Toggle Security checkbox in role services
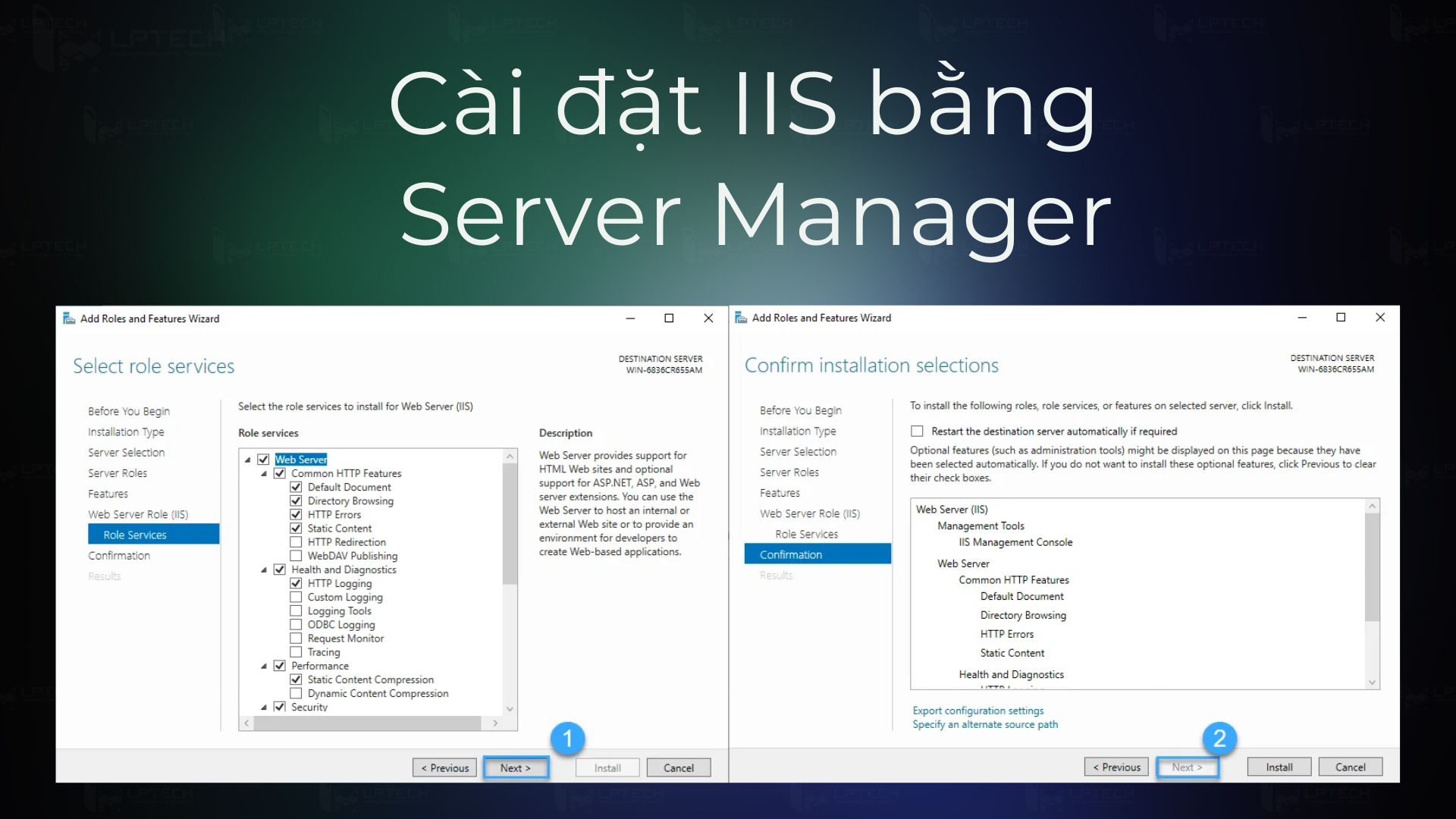The width and height of the screenshot is (1456, 819). [280, 707]
